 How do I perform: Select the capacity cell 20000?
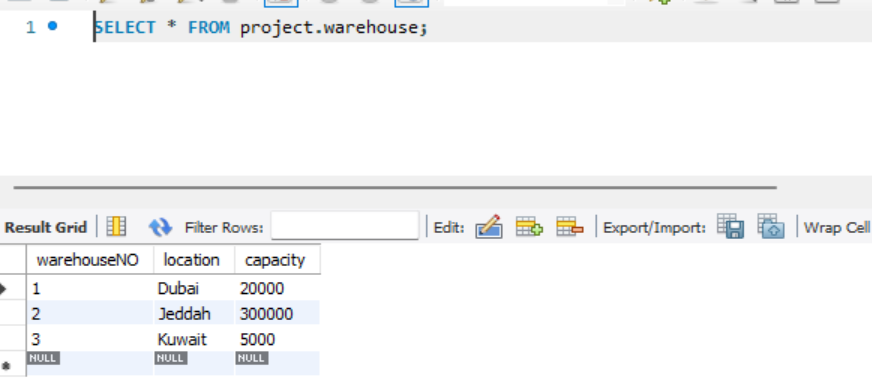pos(277,289)
